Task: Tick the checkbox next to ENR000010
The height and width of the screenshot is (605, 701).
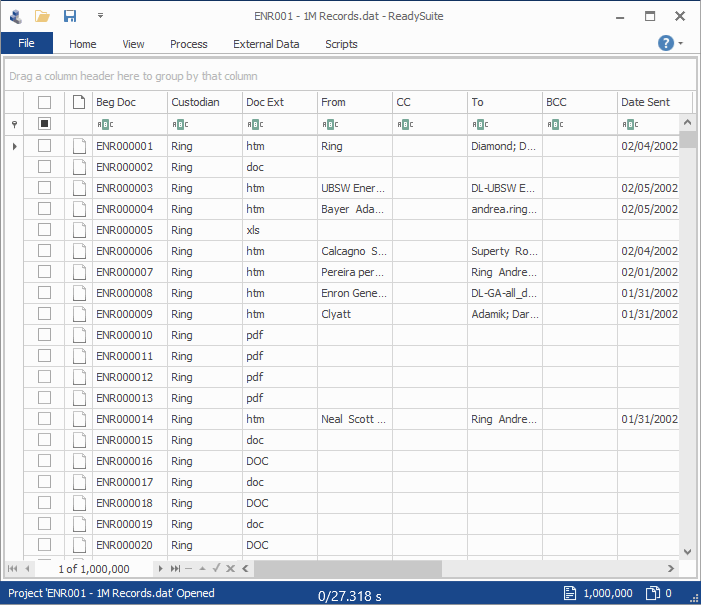Action: click(x=44, y=335)
